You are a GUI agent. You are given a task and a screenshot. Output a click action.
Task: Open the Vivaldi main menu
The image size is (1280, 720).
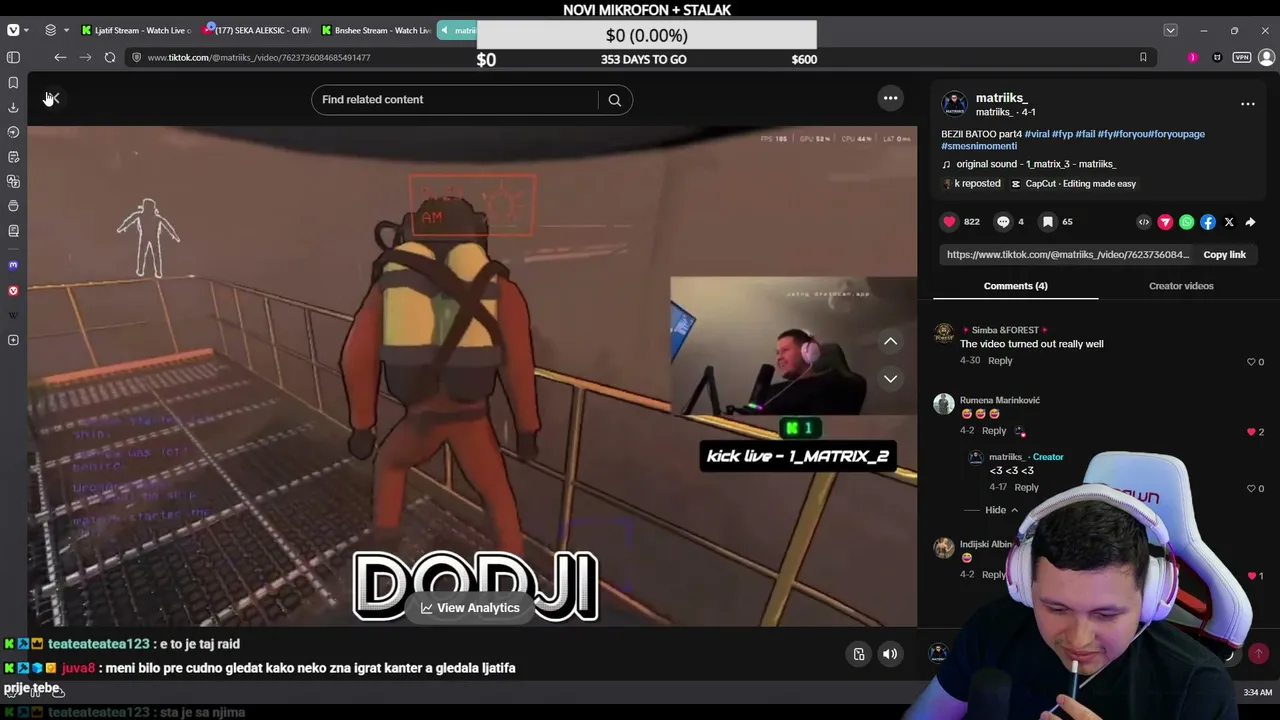(18, 31)
